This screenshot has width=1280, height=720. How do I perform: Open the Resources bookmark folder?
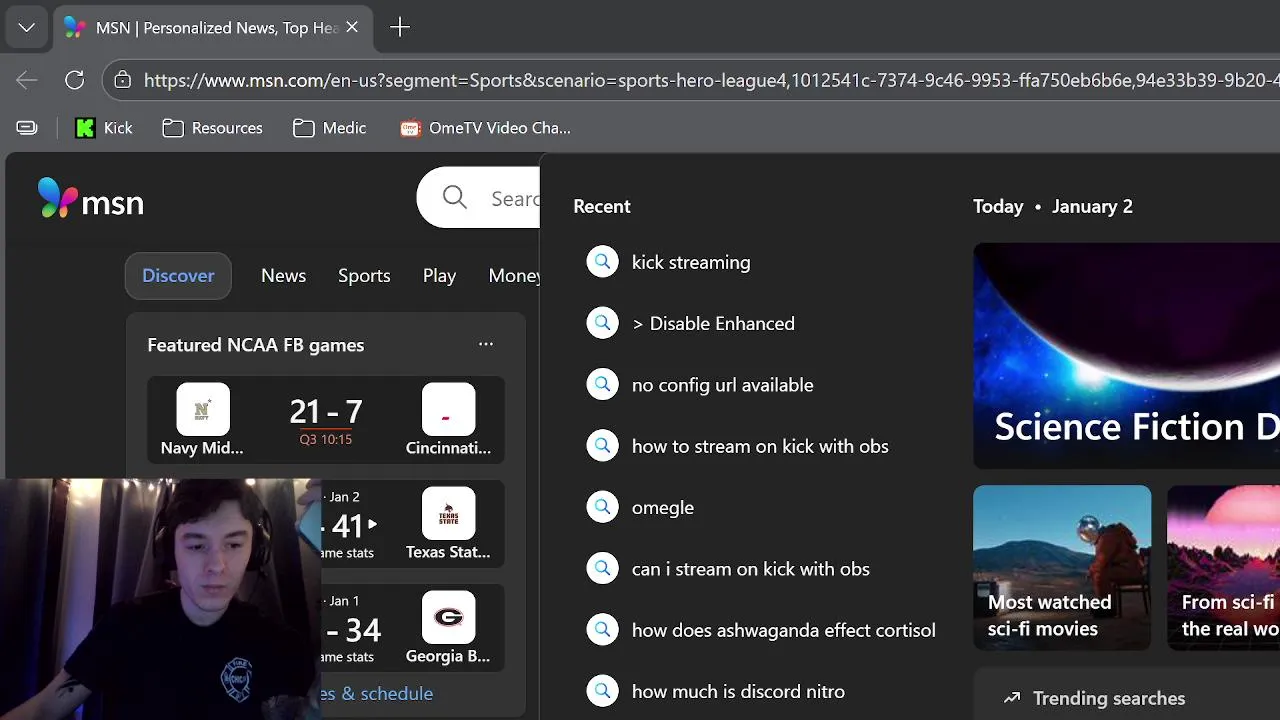[x=213, y=128]
